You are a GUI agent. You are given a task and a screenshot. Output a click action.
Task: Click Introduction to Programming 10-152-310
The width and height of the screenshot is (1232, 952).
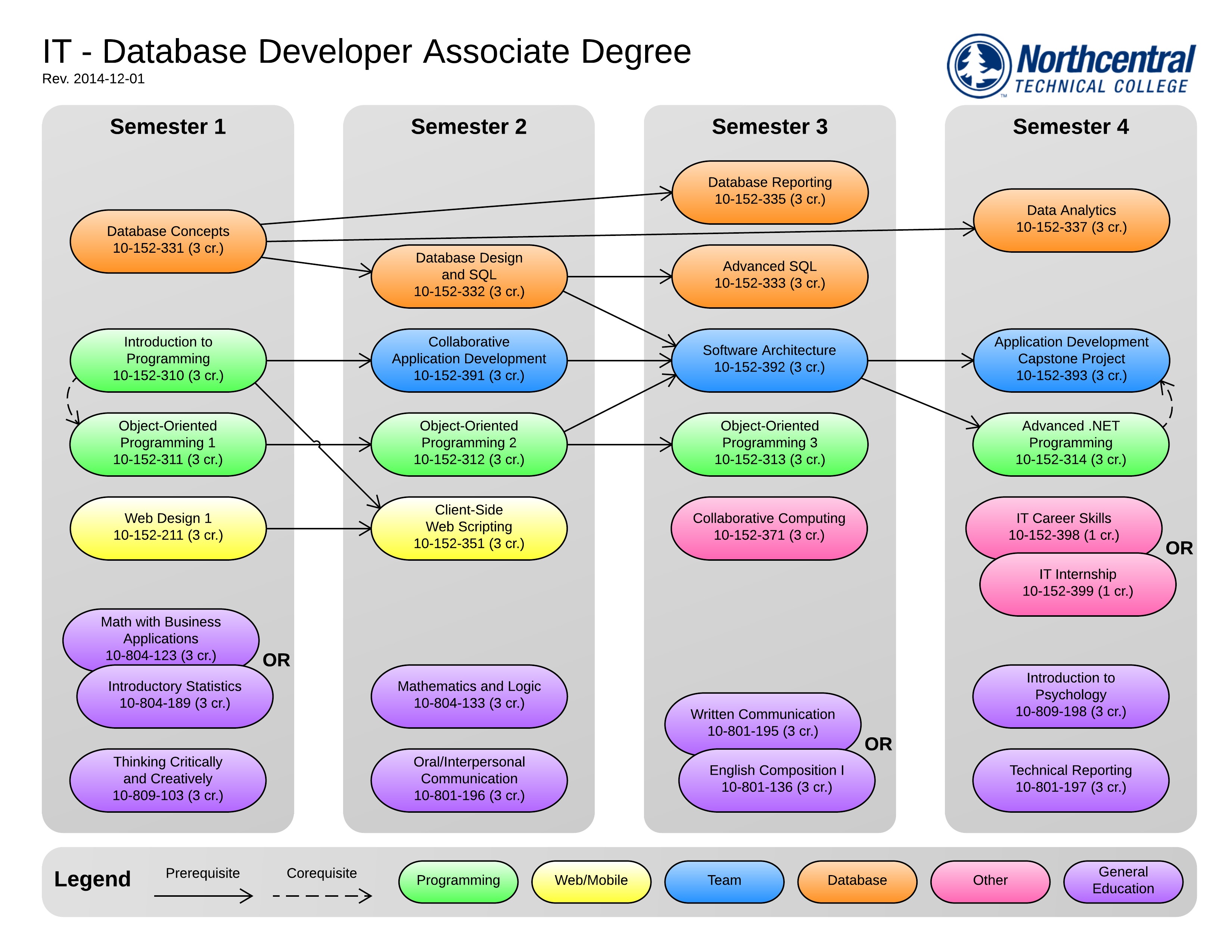click(168, 359)
